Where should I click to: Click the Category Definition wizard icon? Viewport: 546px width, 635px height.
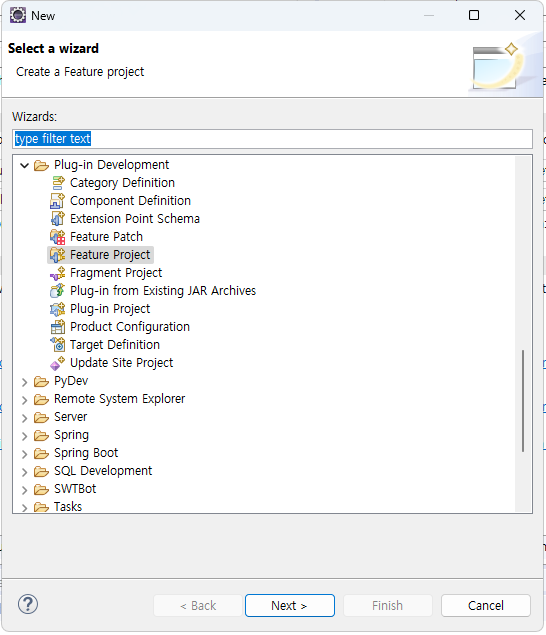[x=58, y=183]
